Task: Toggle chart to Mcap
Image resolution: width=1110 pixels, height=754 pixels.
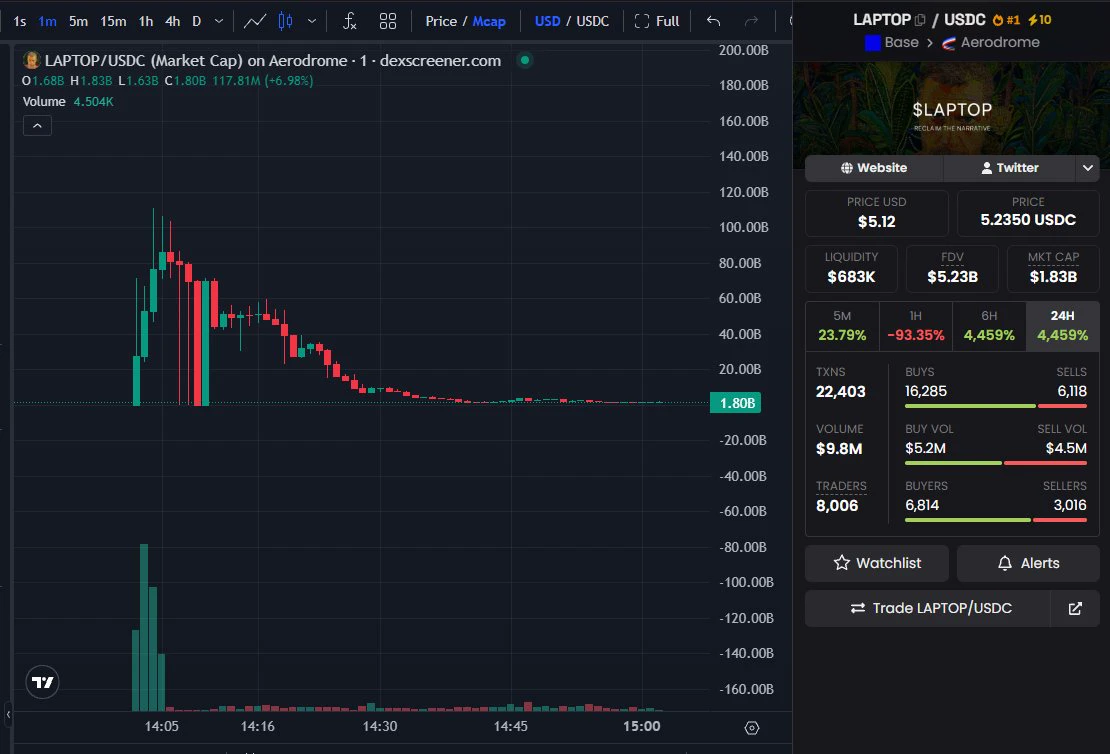Action: tap(489, 21)
